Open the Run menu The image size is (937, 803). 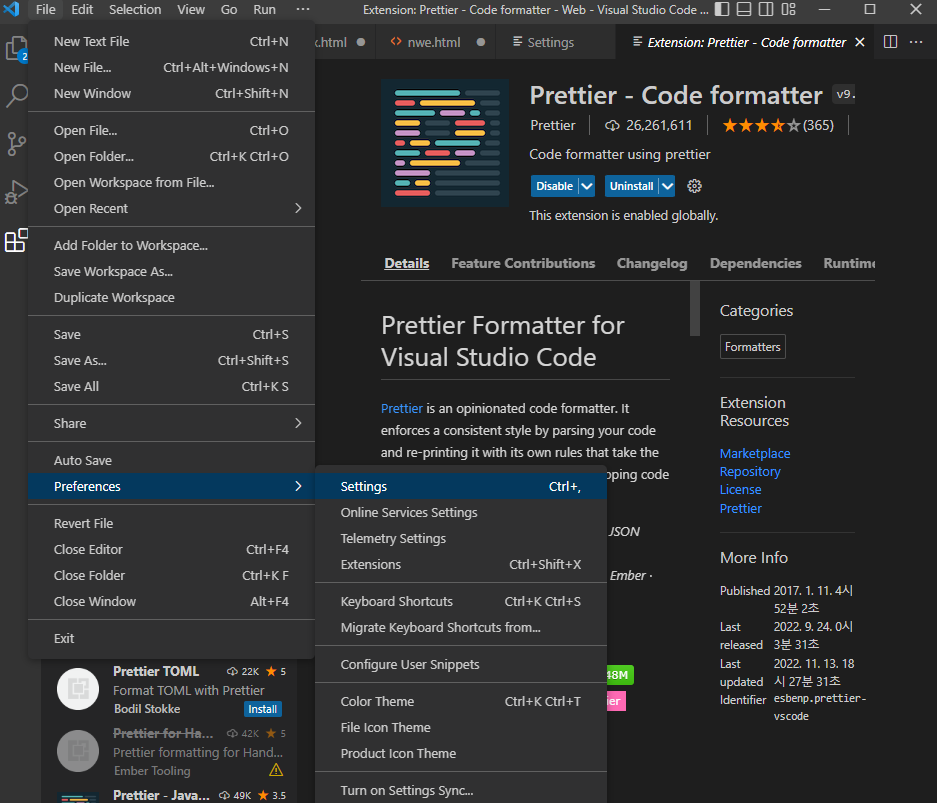tap(264, 10)
